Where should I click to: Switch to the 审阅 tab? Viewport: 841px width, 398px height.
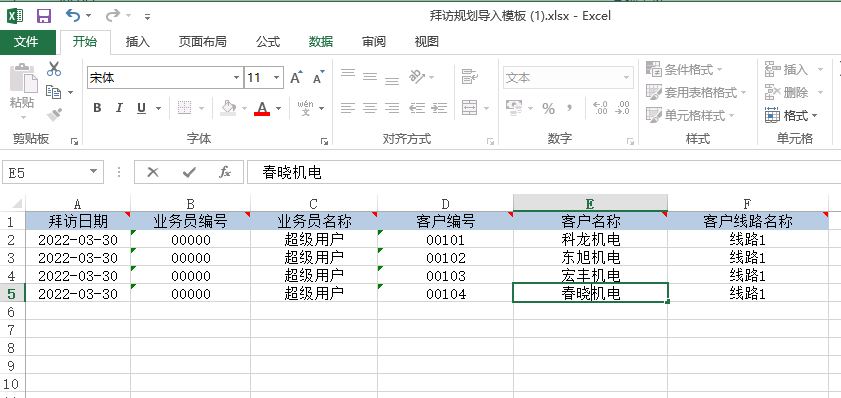click(374, 42)
